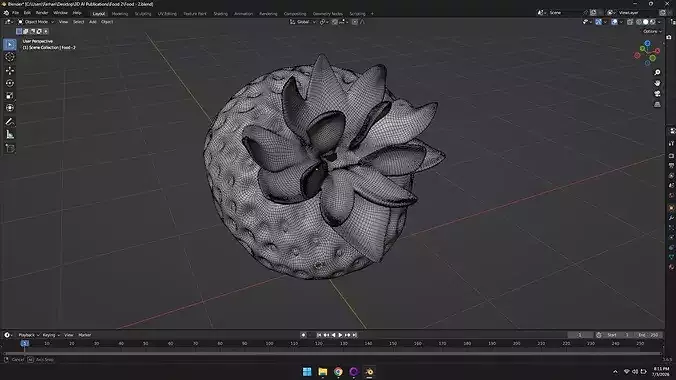This screenshot has width=676, height=380.
Task: Click the Blender logo menu icon
Action: pos(6,13)
